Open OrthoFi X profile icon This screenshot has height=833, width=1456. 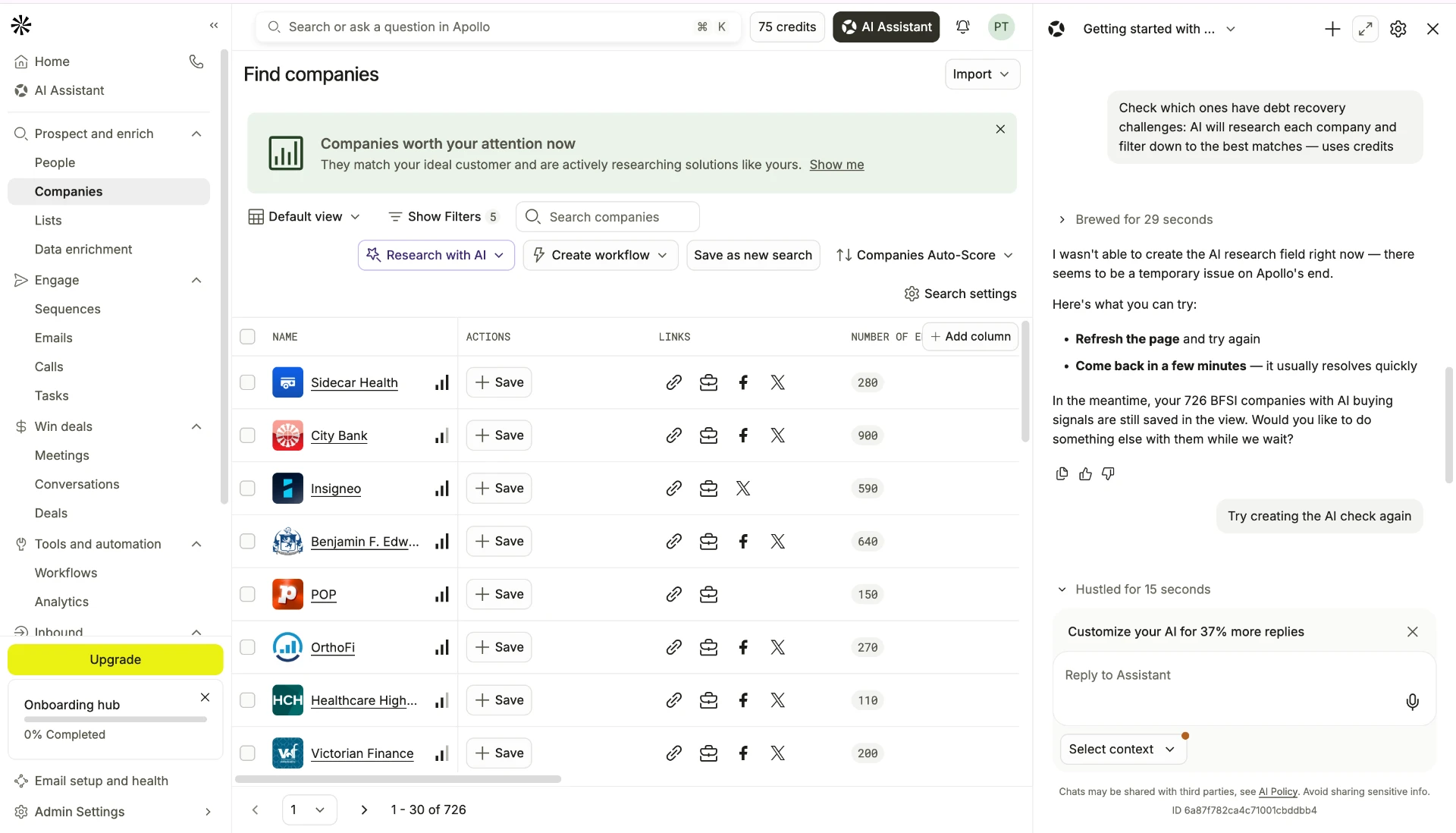click(x=778, y=647)
